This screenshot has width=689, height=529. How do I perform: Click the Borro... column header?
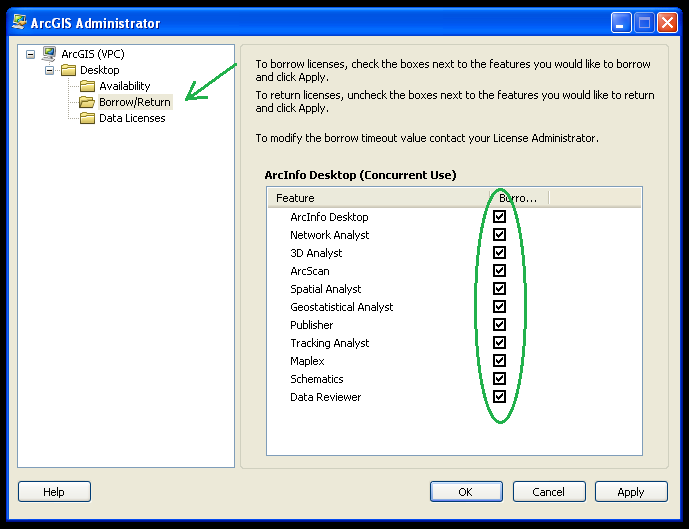519,198
